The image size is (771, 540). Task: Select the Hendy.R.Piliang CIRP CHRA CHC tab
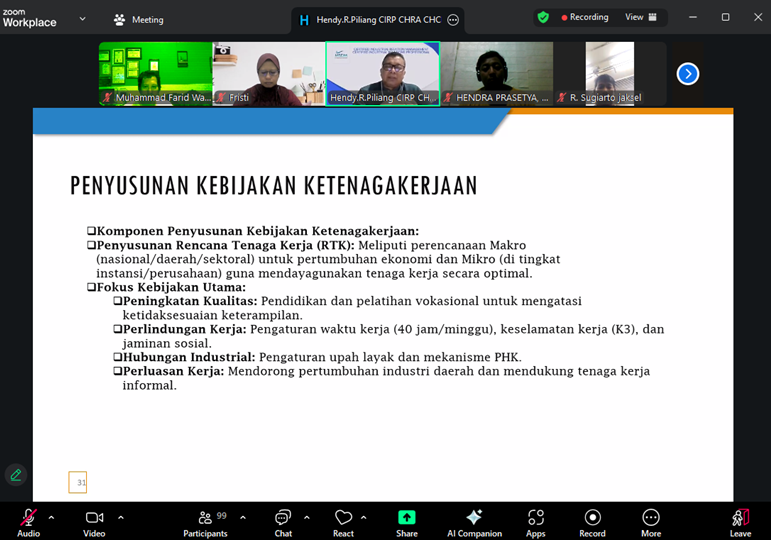377,20
